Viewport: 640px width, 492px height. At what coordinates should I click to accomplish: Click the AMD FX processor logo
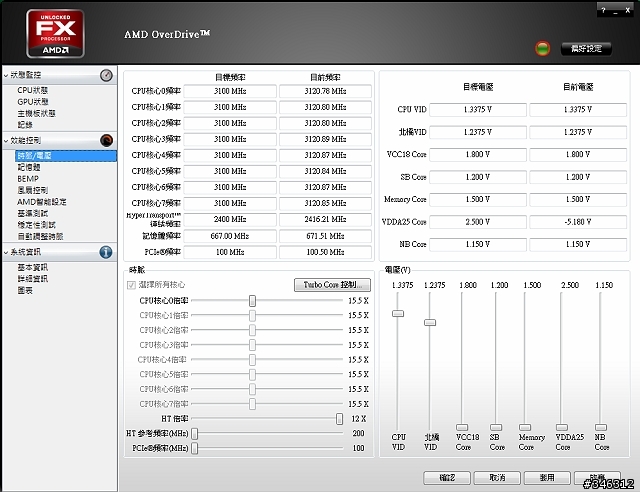56,34
